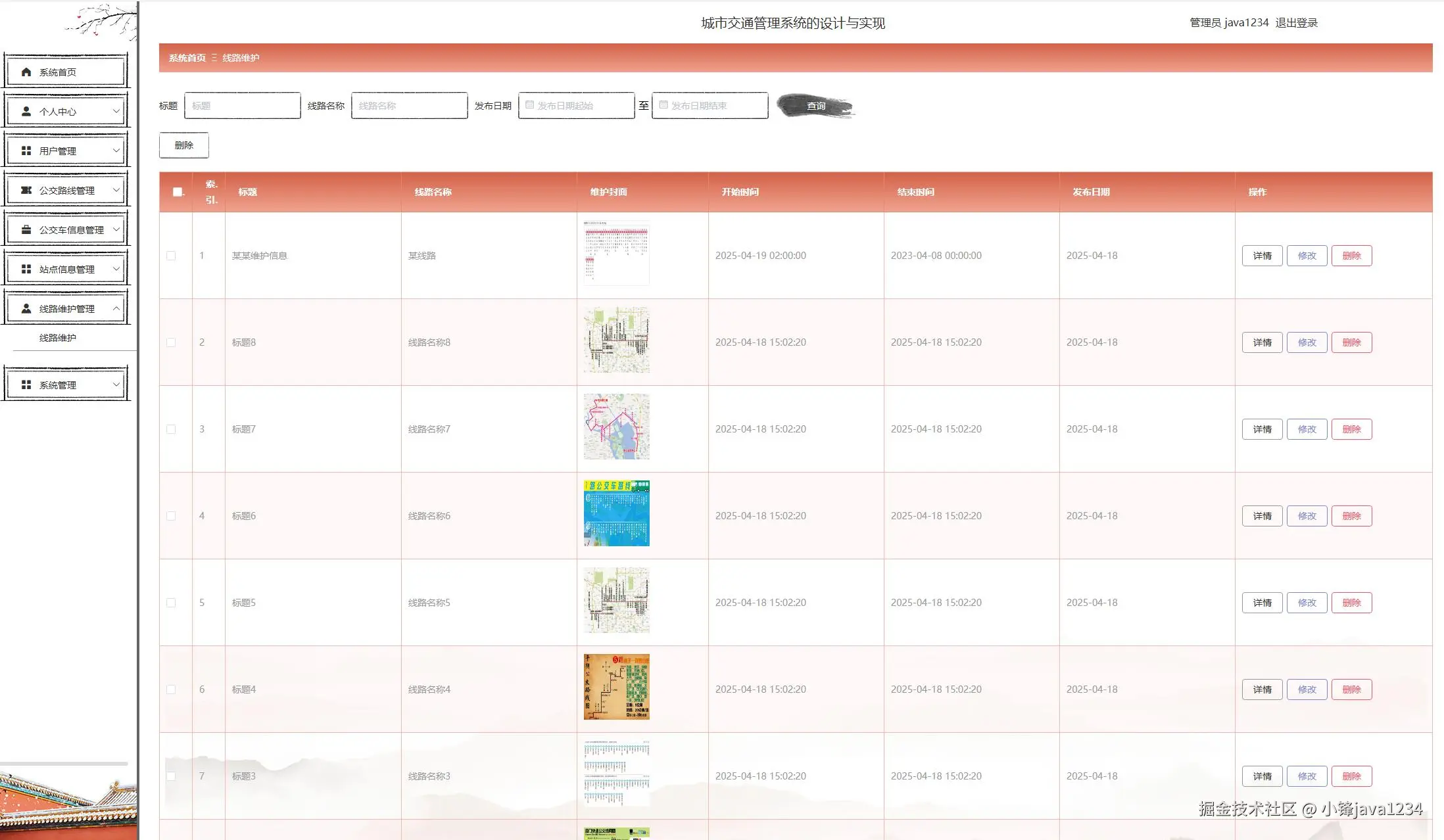1444x840 pixels.
Task: Open the 发布日期结束 date picker field
Action: pyautogui.click(x=710, y=106)
